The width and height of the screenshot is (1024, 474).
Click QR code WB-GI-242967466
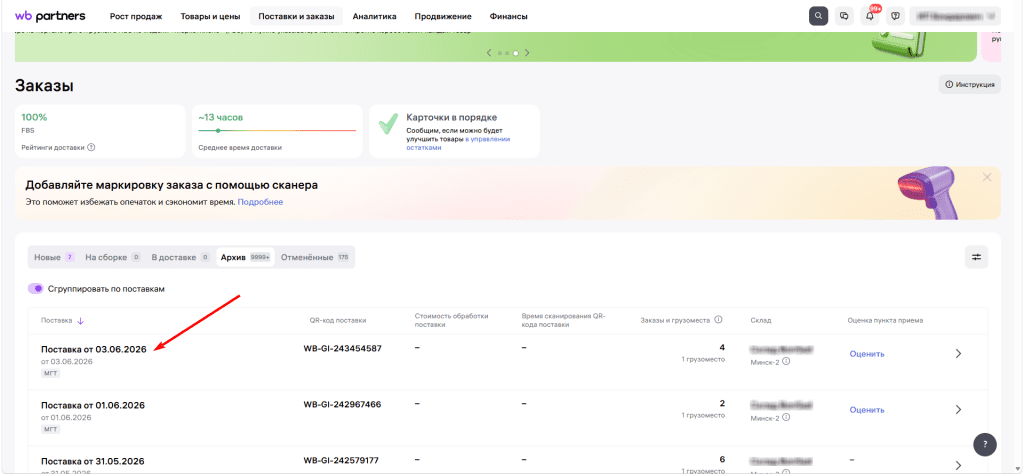click(x=342, y=405)
